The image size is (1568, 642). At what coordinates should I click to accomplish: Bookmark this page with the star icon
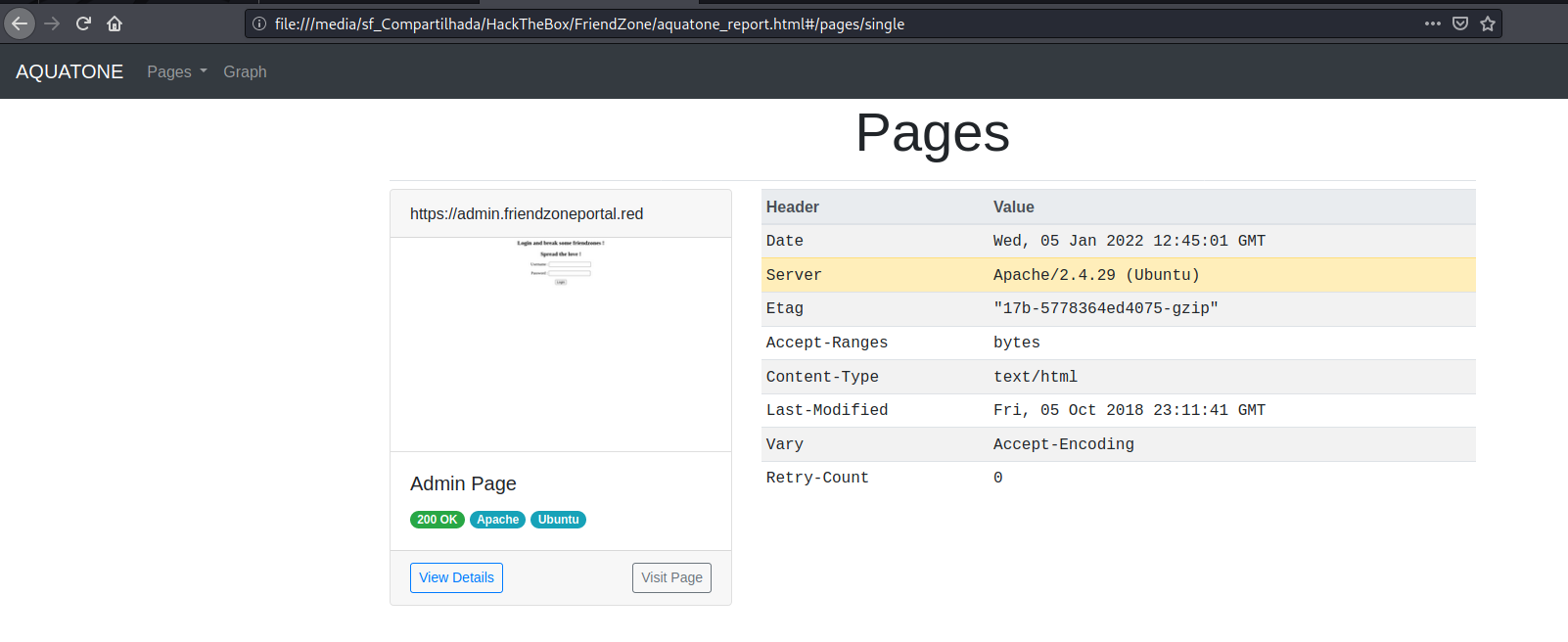pyautogui.click(x=1488, y=23)
